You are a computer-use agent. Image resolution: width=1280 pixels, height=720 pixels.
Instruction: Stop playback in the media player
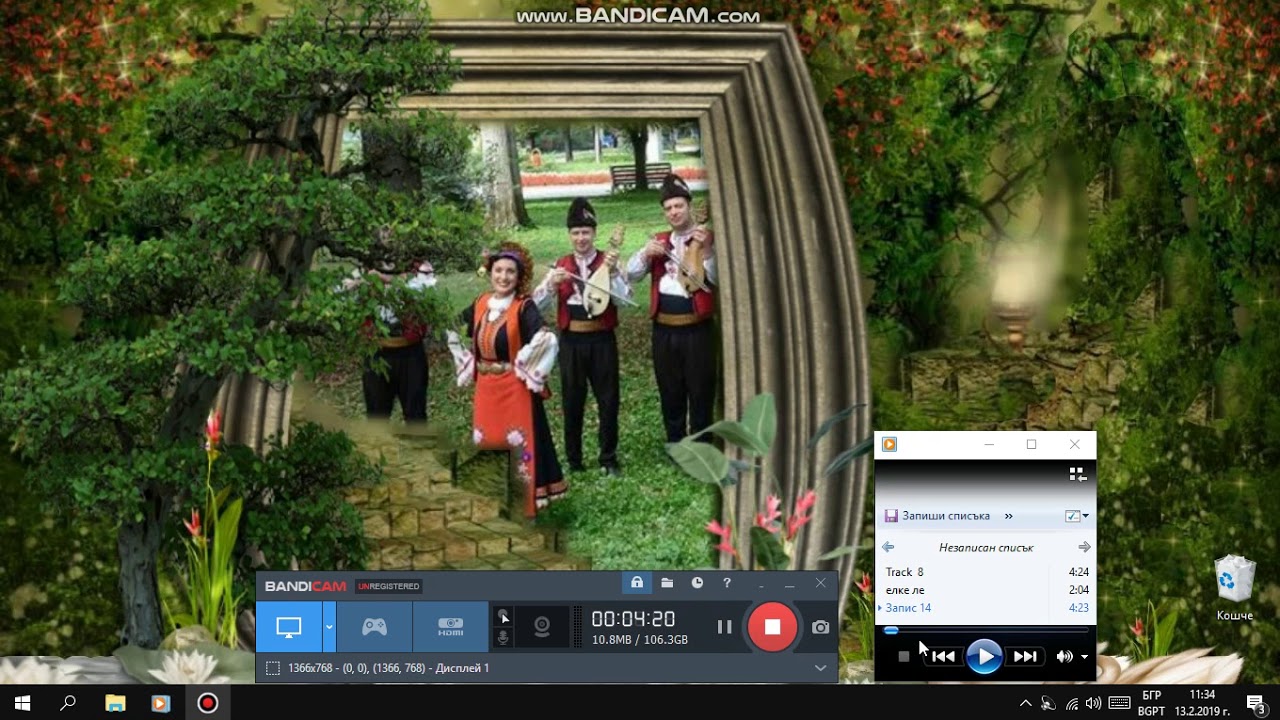[x=904, y=657]
